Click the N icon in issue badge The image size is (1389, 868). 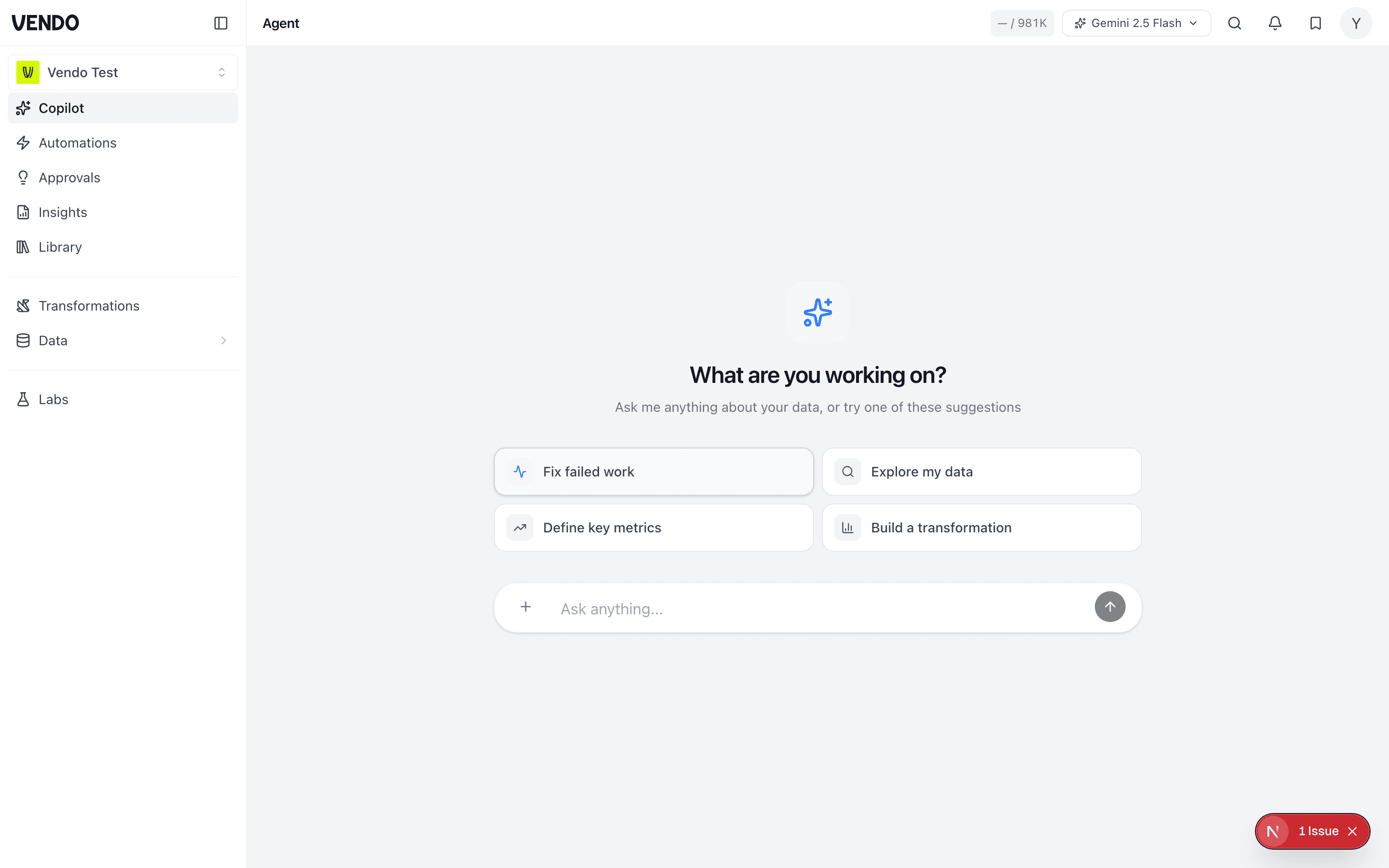coord(1272,831)
